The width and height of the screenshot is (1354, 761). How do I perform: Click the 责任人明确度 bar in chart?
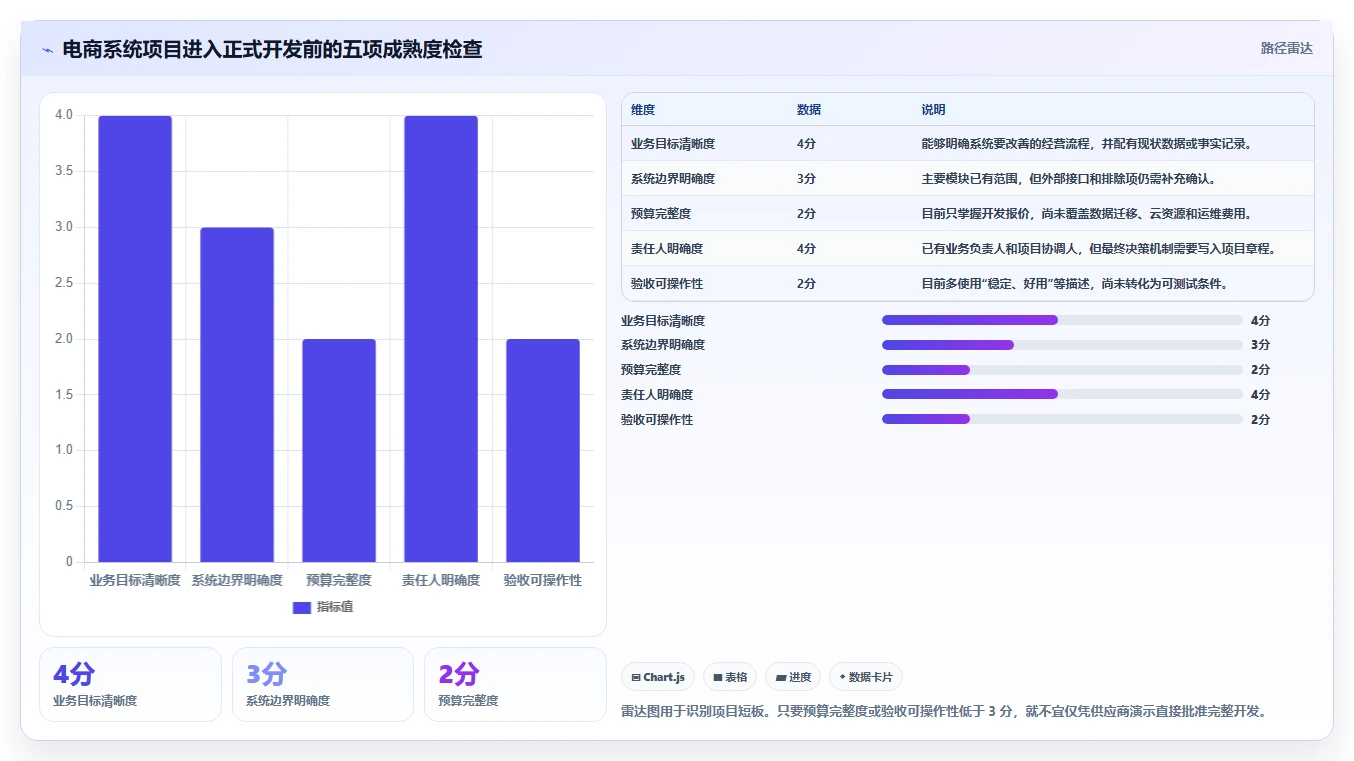(x=441, y=339)
